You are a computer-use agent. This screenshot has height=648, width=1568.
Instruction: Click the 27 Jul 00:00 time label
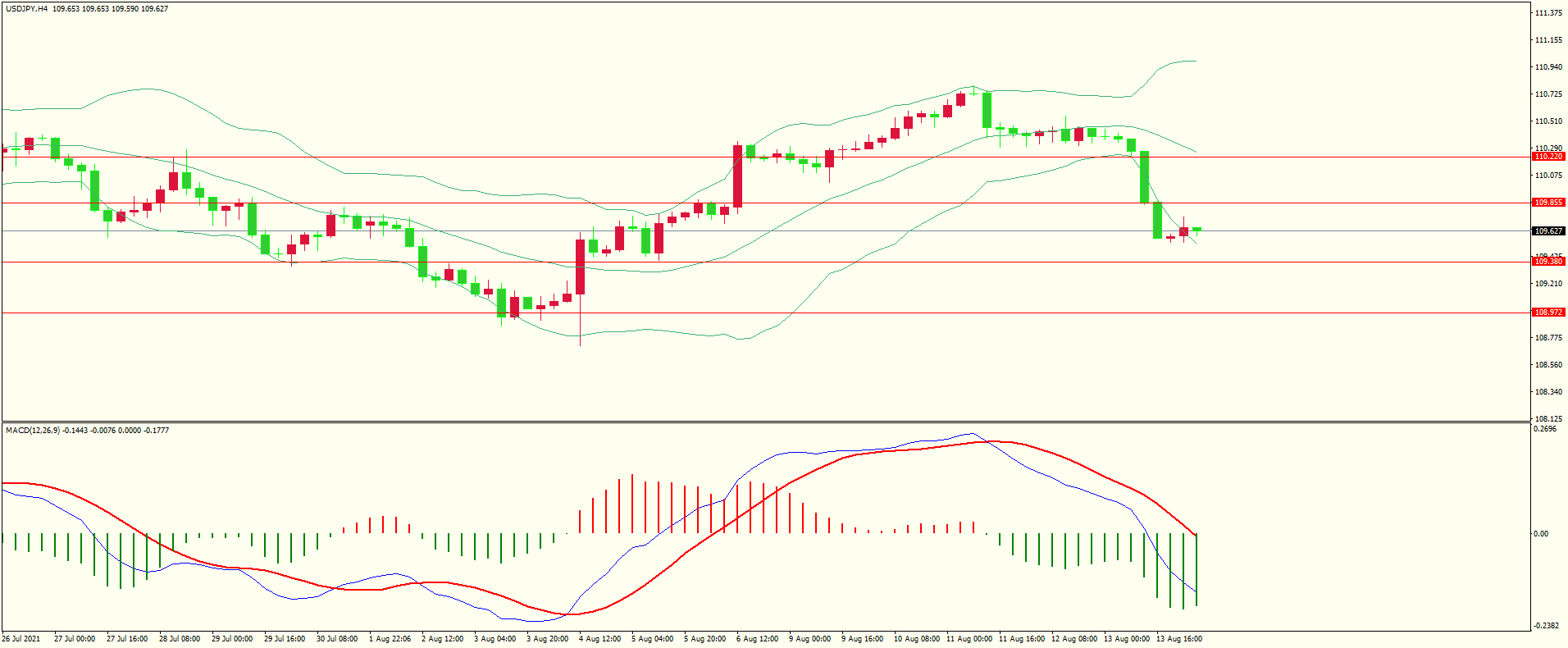[x=75, y=639]
